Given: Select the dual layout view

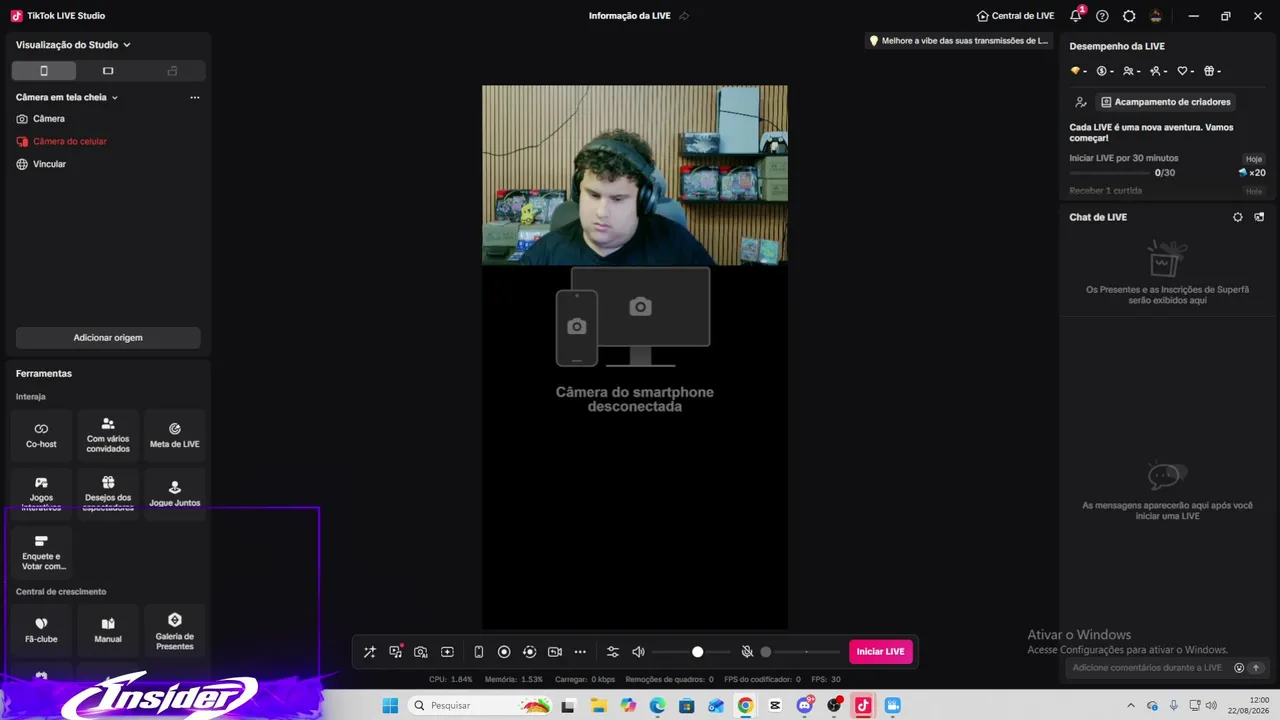Looking at the screenshot, I should click(x=172, y=71).
